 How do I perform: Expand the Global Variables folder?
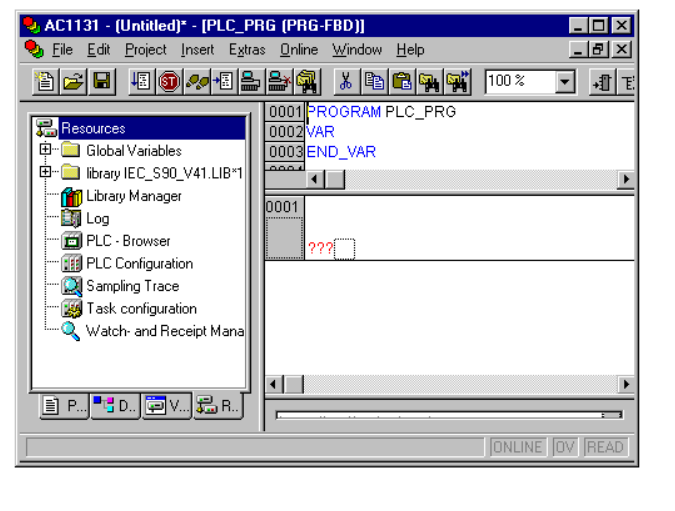(x=45, y=150)
